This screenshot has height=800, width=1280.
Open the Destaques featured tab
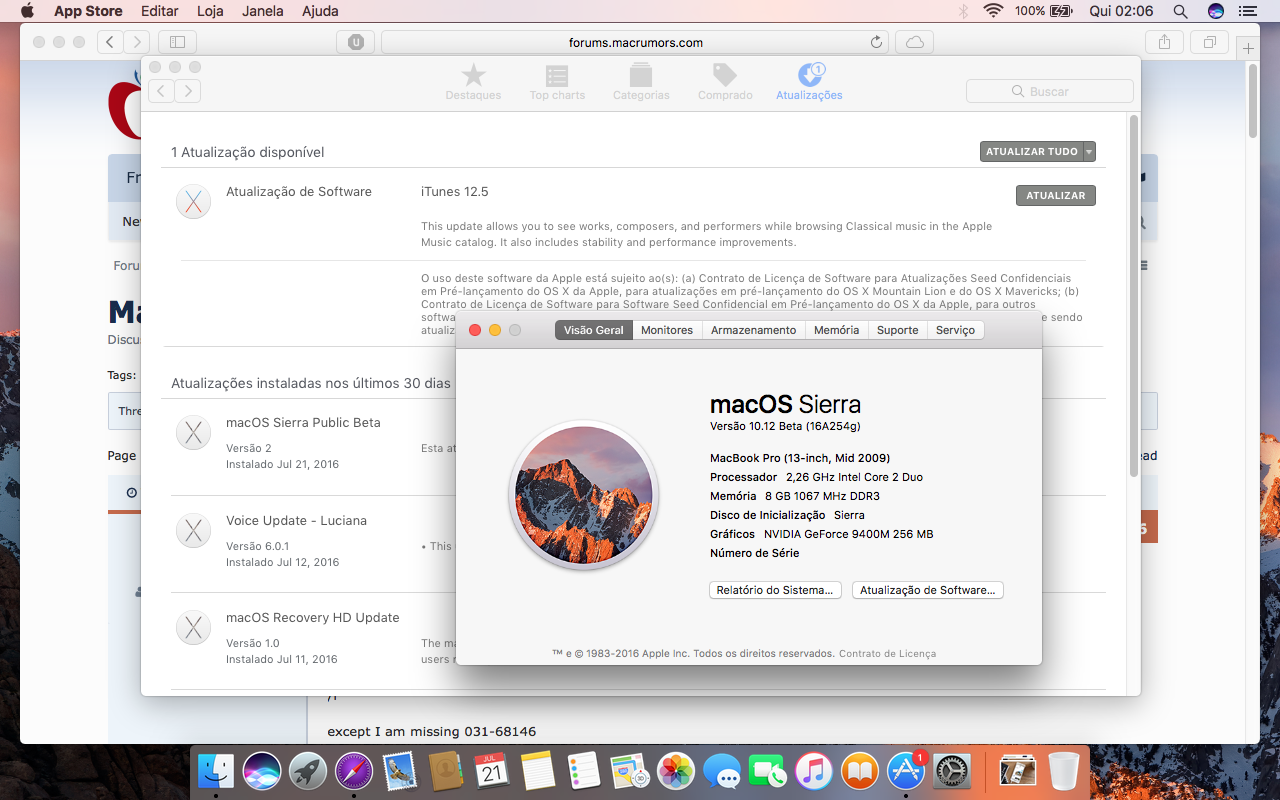point(473,82)
